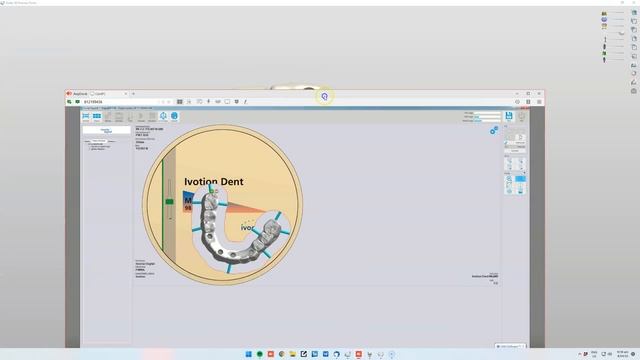Open the hamburger menu in remote window
The width and height of the screenshot is (640, 360).
tap(539, 102)
